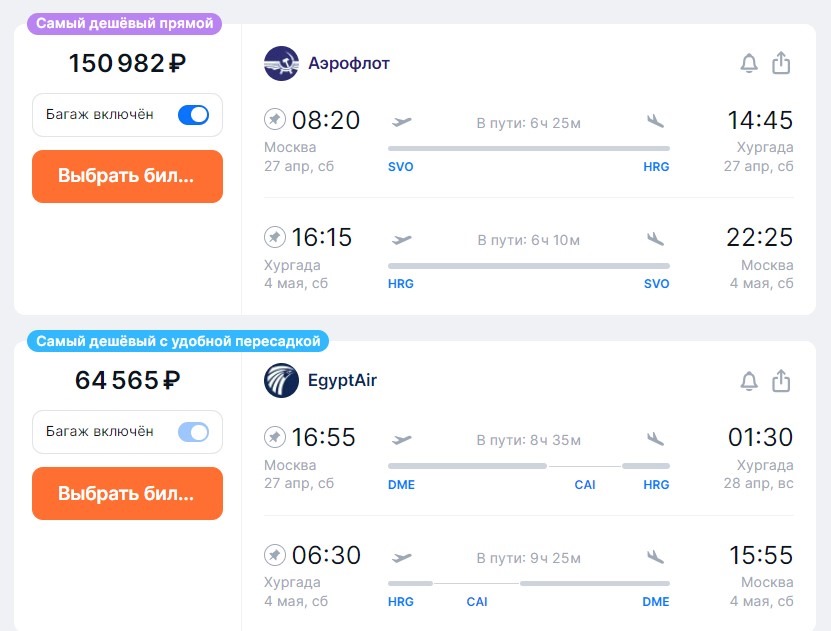831x631 pixels.
Task: Click the HRG arrival code on Aeroflot outbound
Action: click(x=656, y=167)
